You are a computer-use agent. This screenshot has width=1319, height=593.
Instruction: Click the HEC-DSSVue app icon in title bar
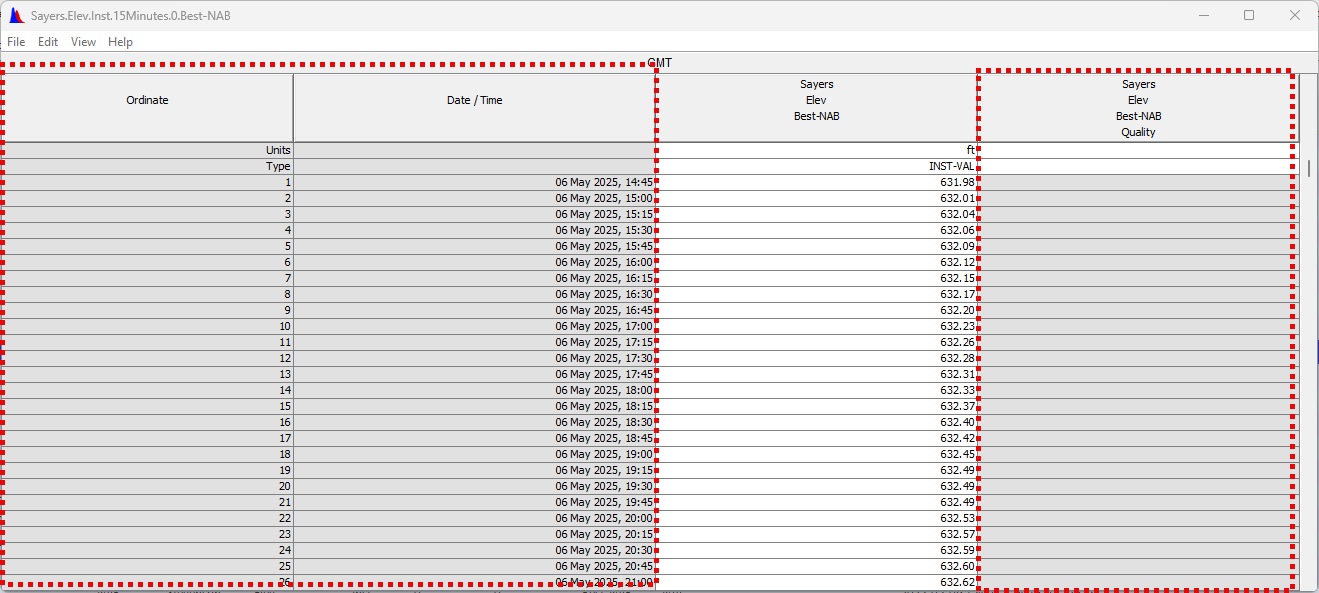pyautogui.click(x=16, y=16)
